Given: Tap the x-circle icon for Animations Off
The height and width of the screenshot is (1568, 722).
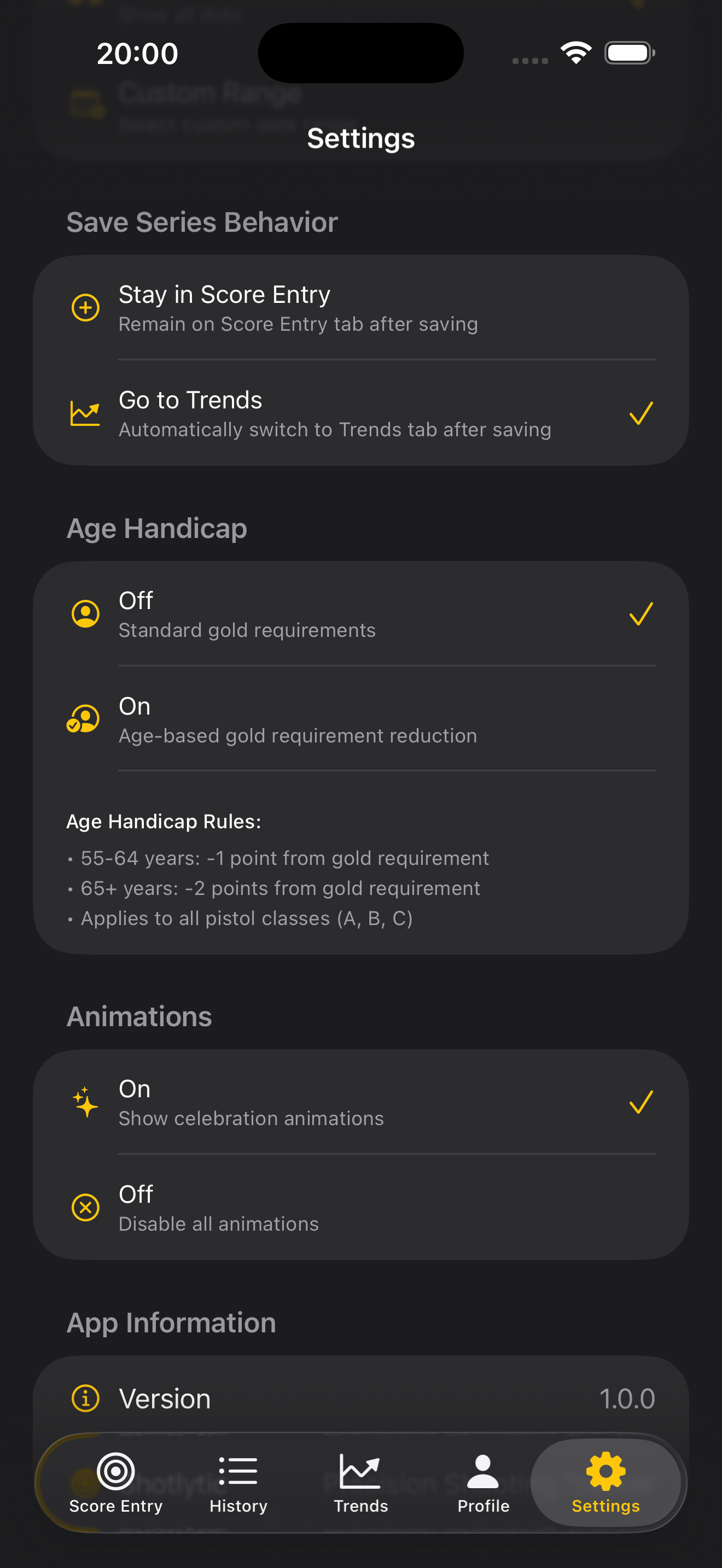Looking at the screenshot, I should tap(86, 1207).
